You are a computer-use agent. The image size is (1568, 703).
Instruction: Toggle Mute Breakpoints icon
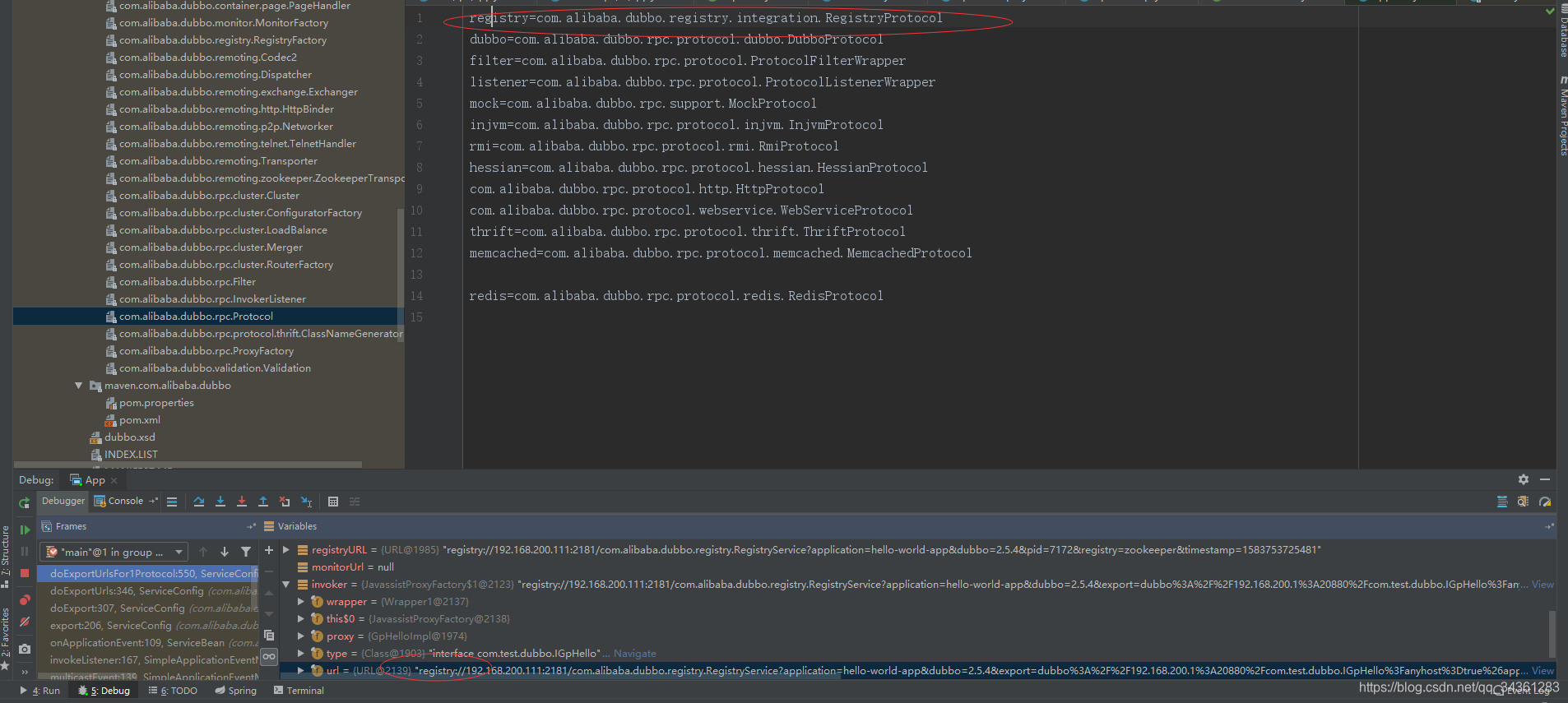point(25,622)
